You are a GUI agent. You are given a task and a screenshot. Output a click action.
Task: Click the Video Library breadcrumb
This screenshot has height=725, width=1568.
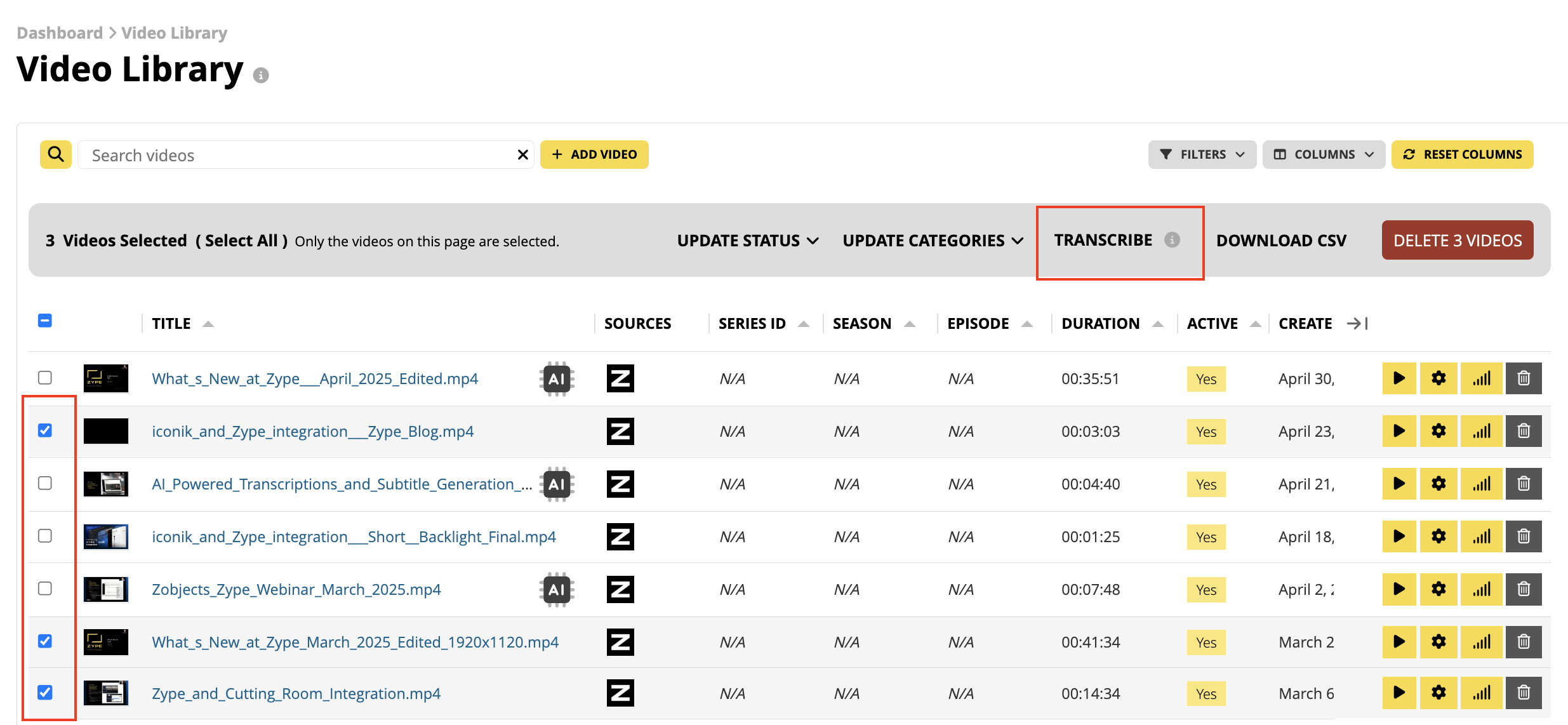[x=175, y=33]
